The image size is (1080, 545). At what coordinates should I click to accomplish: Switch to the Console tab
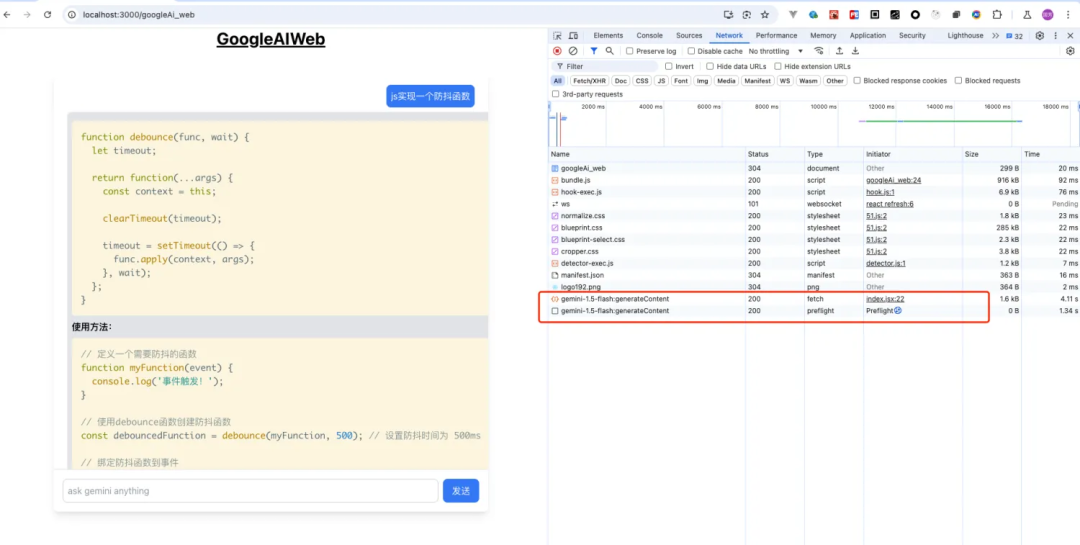click(649, 36)
